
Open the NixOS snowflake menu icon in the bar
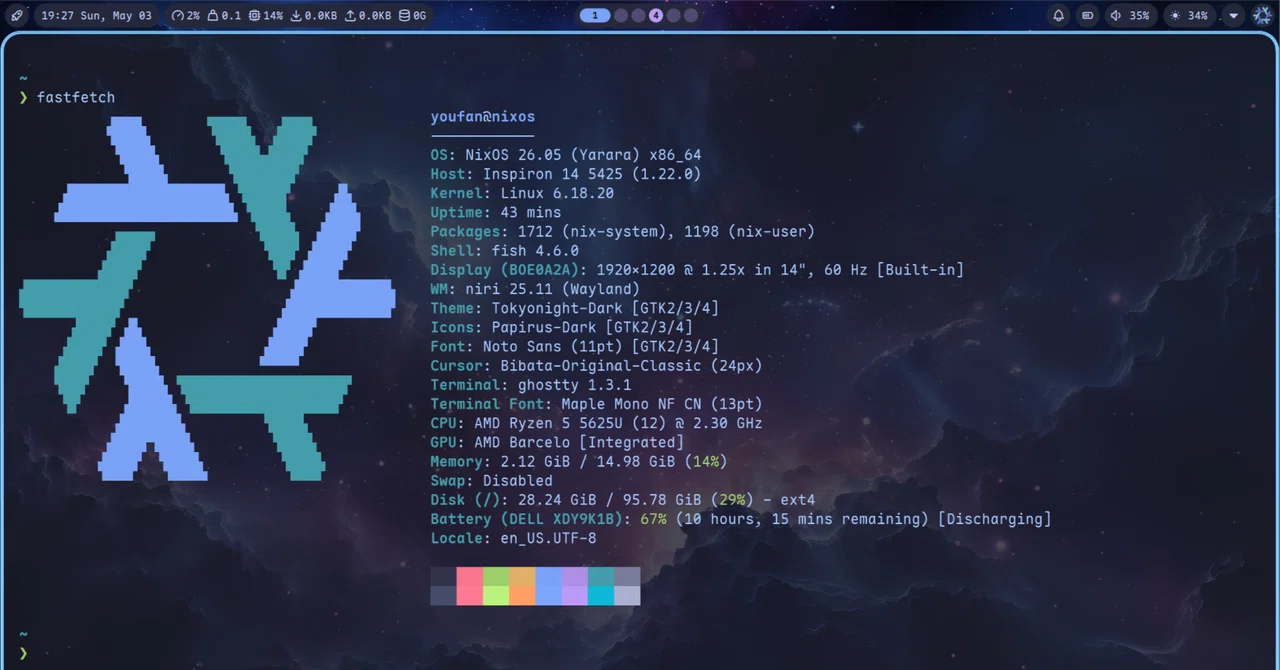(1262, 16)
